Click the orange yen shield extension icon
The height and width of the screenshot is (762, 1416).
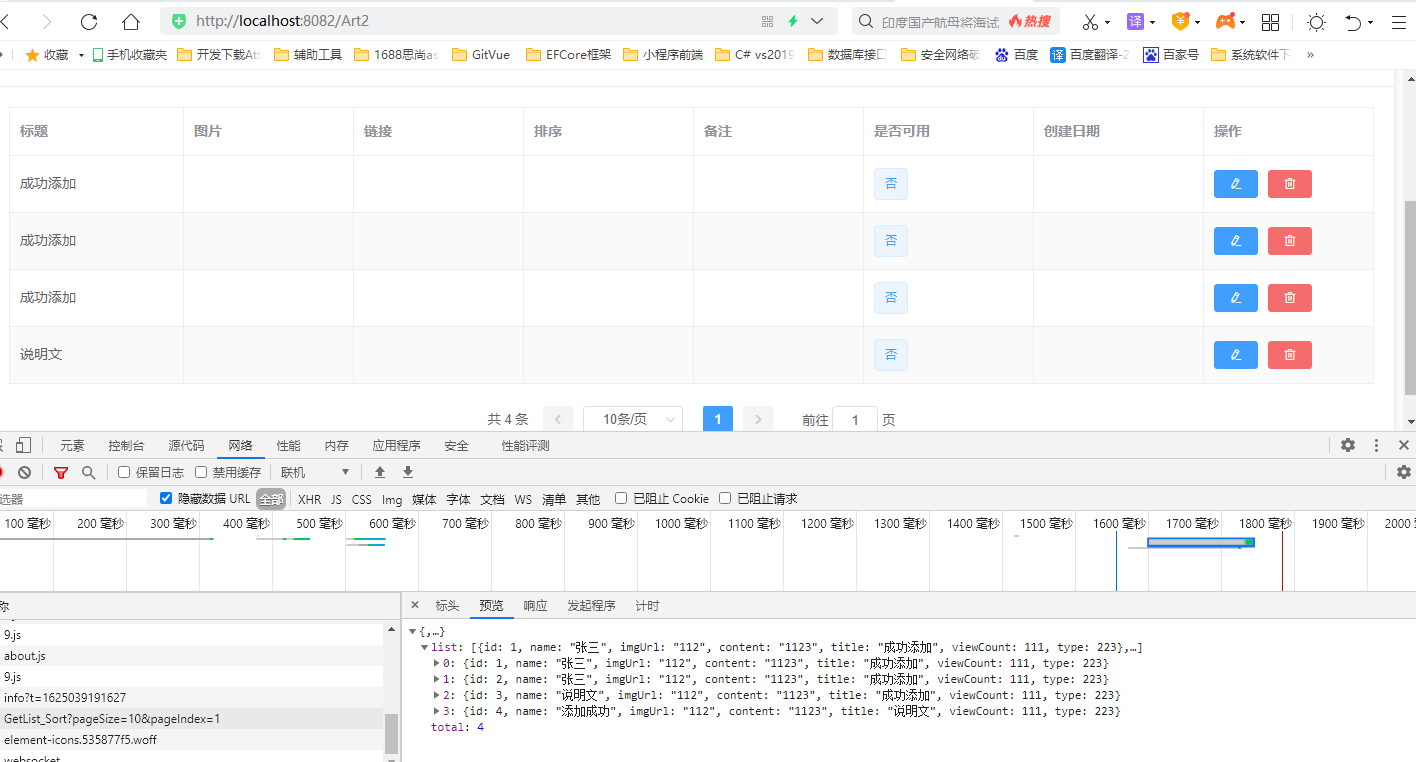1180,21
